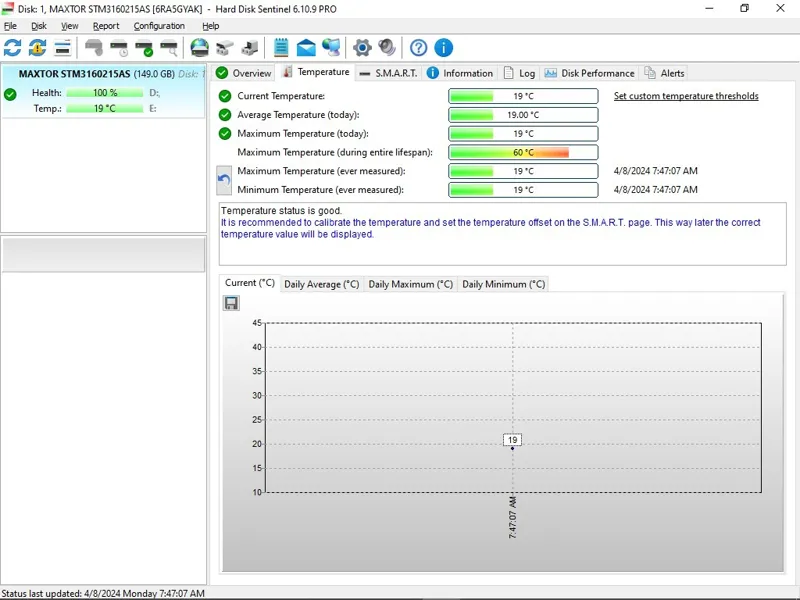
Task: Click the E: drive letter label
Action: pos(153,109)
